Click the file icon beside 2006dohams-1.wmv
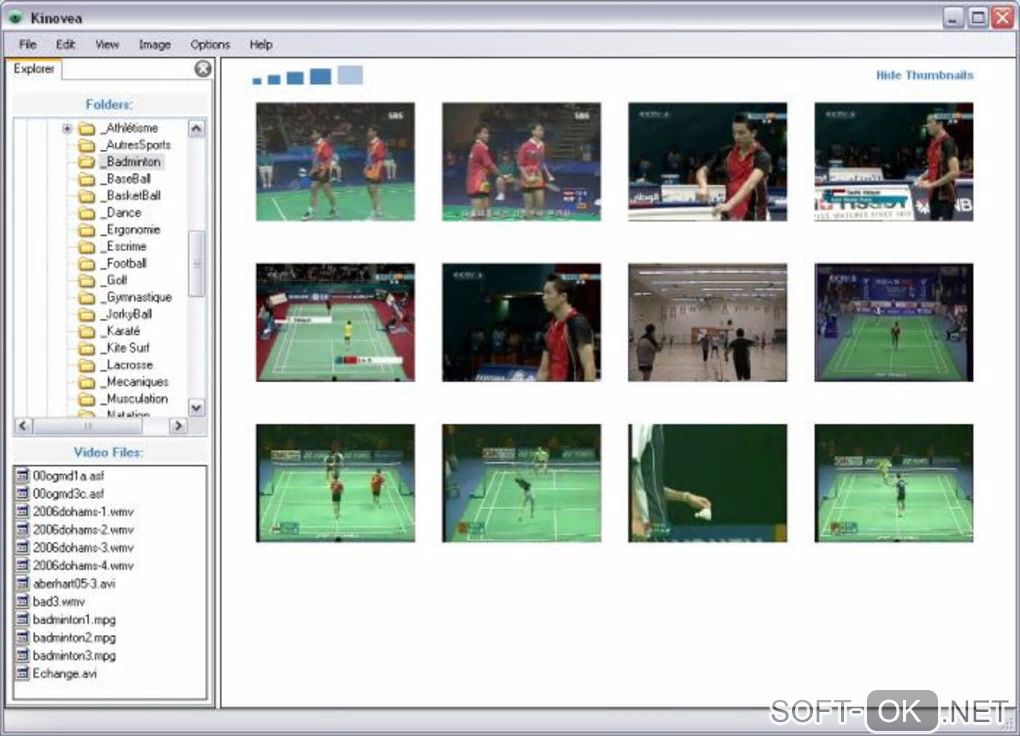This screenshot has height=736, width=1020. tap(23, 511)
